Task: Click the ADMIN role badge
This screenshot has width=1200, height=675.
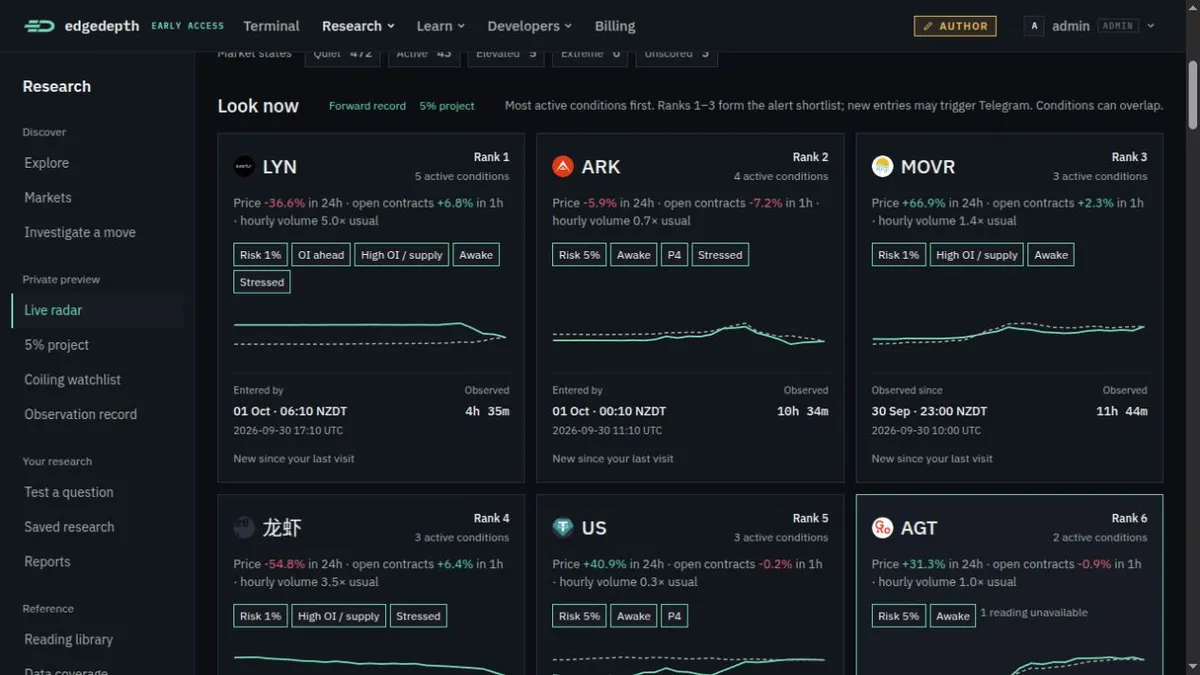Action: tap(1117, 26)
